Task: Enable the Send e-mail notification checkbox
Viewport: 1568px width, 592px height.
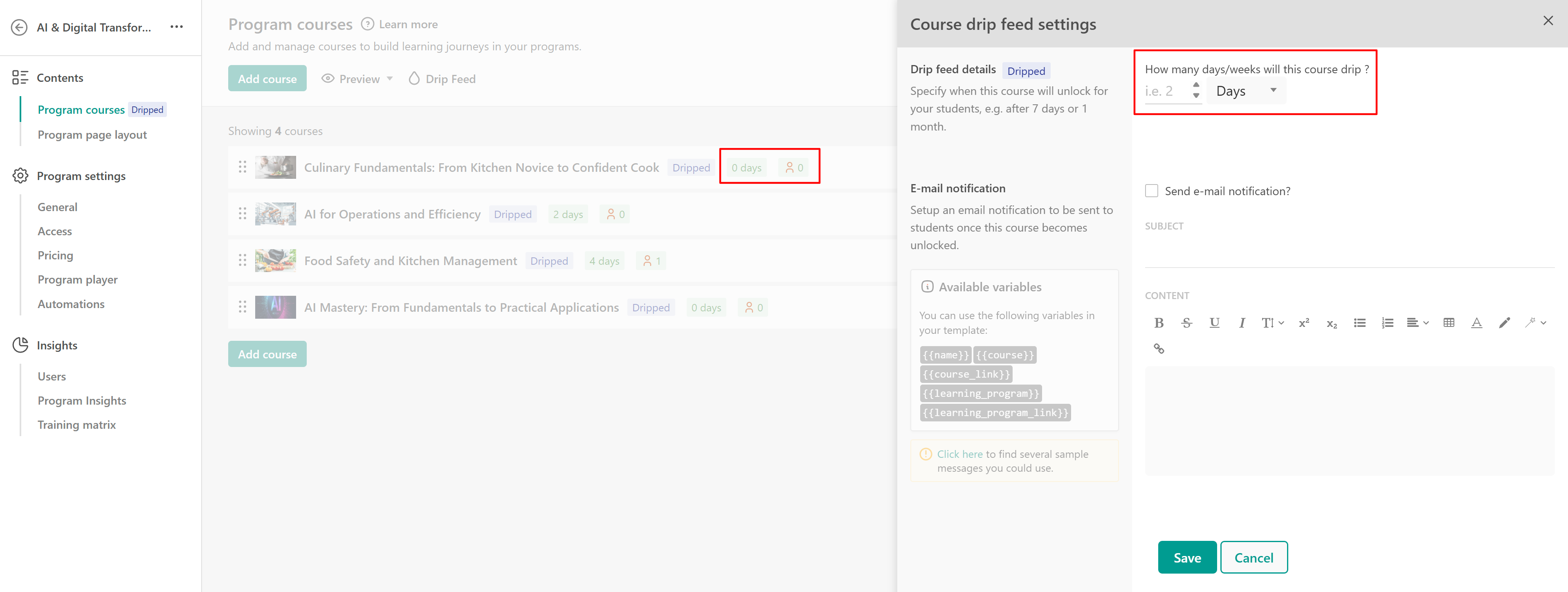Action: [x=1151, y=191]
